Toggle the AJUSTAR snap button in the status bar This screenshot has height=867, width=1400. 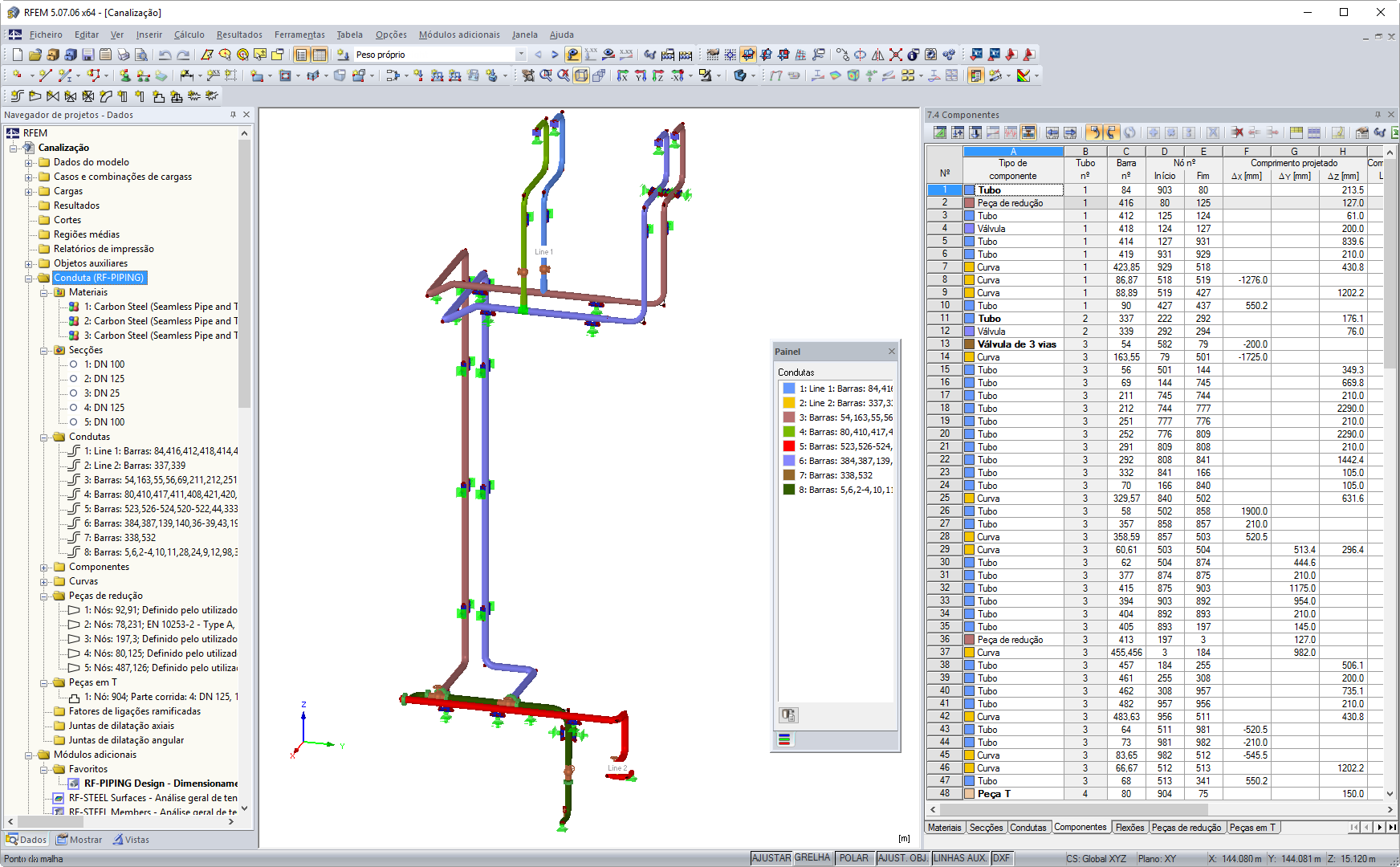click(x=771, y=858)
